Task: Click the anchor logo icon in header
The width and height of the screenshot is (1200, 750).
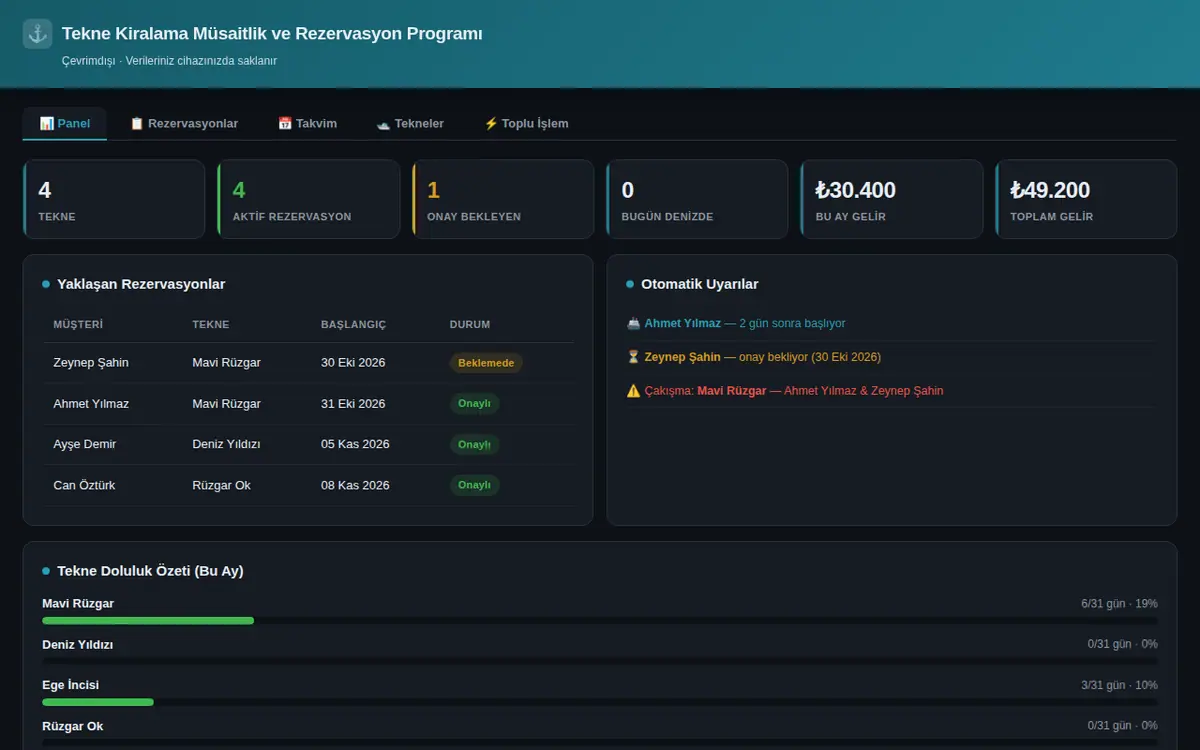Action: (x=38, y=34)
